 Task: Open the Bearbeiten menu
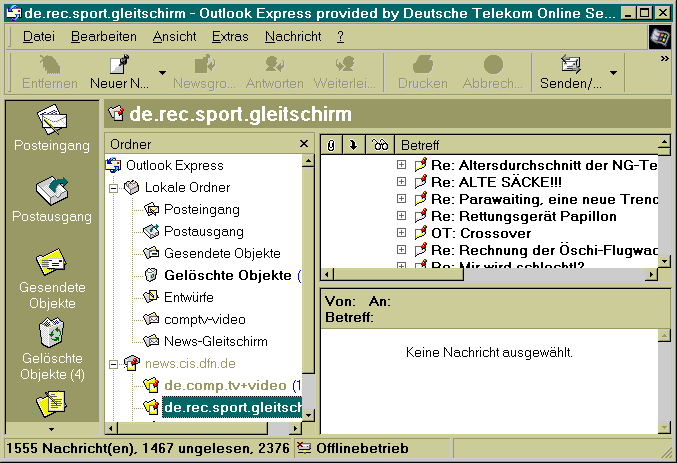click(x=104, y=37)
